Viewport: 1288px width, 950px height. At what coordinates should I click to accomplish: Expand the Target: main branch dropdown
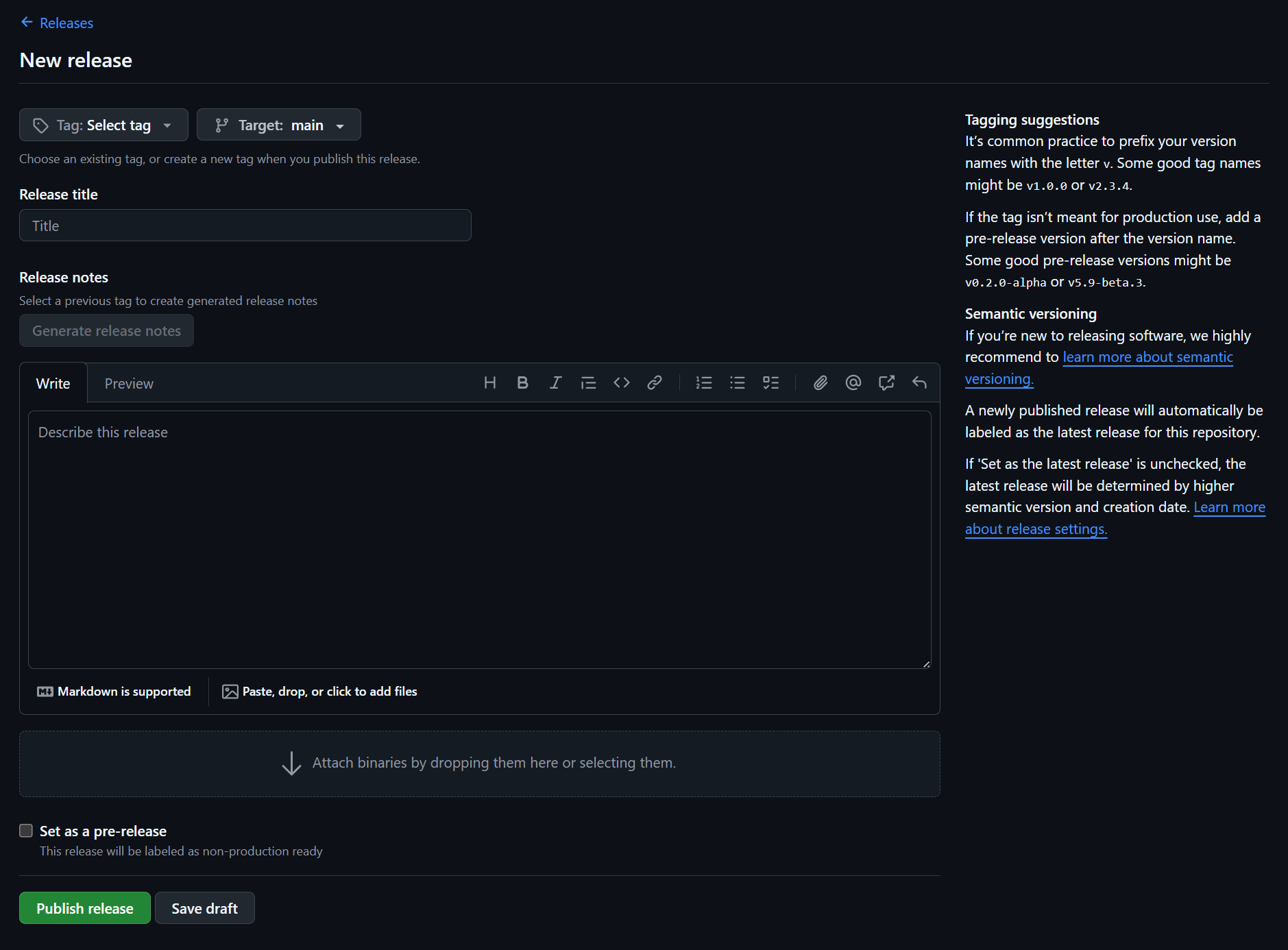point(279,125)
